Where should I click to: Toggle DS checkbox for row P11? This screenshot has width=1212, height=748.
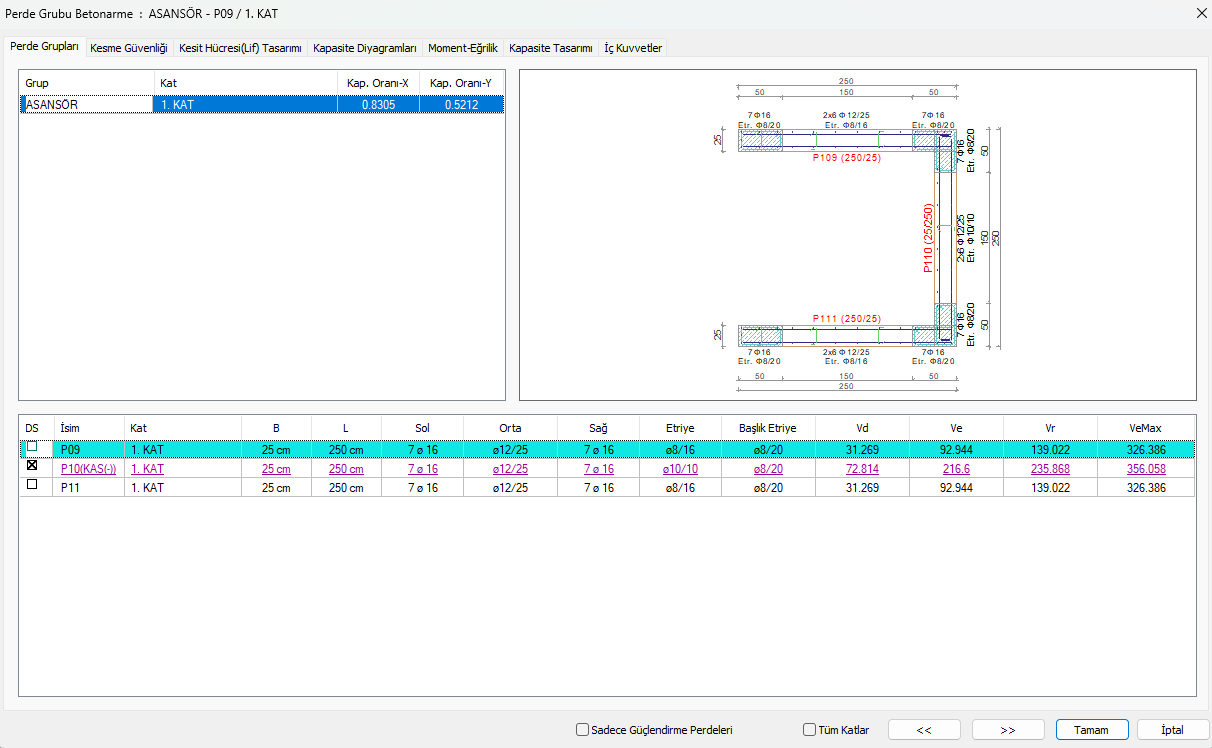pyautogui.click(x=32, y=485)
